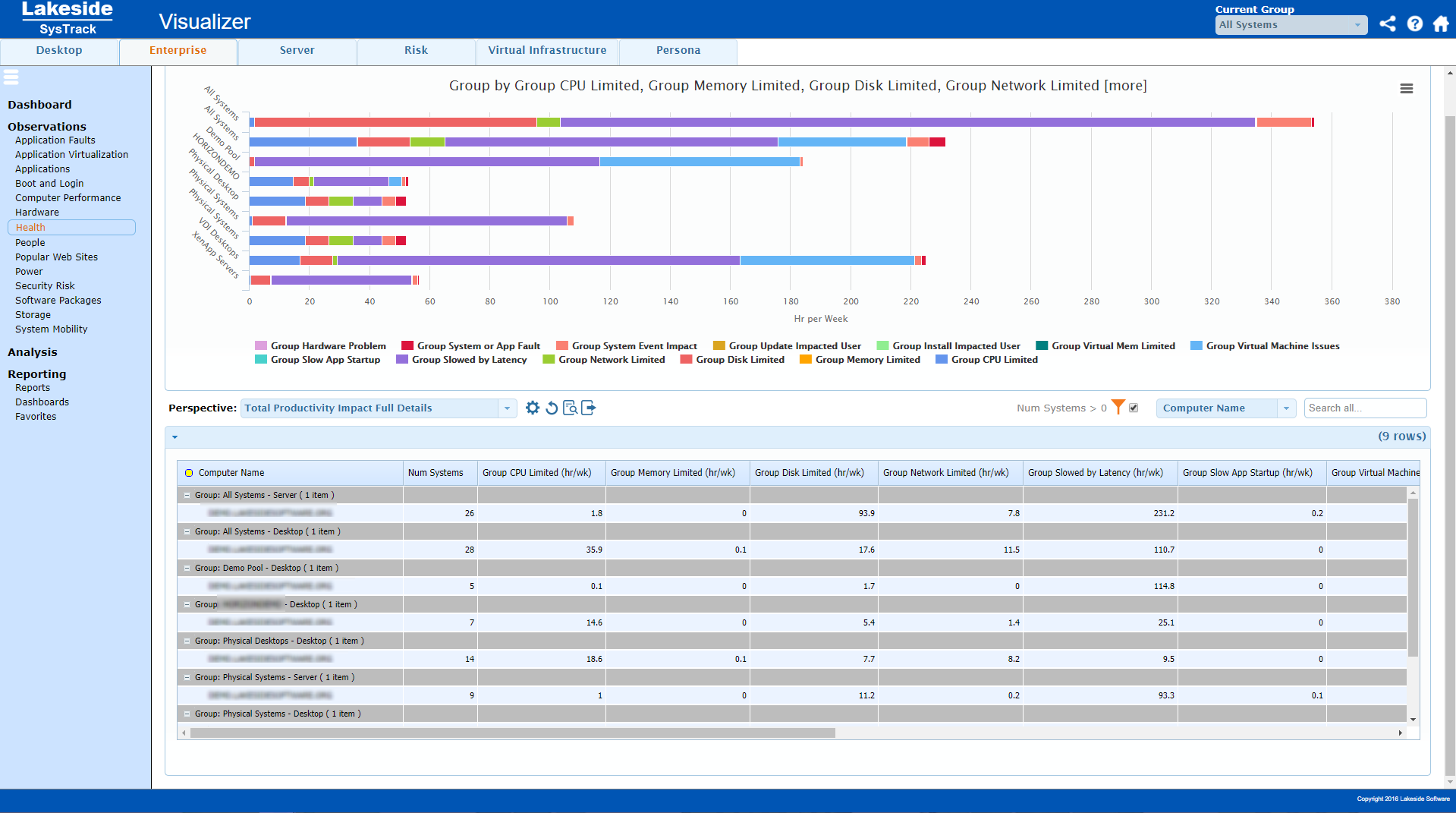This screenshot has height=813, width=1456.
Task: Click the preview report icon
Action: tap(570, 408)
